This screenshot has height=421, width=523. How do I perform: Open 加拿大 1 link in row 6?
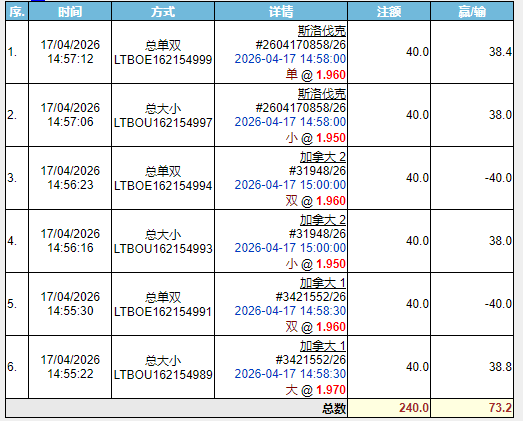[323, 346]
